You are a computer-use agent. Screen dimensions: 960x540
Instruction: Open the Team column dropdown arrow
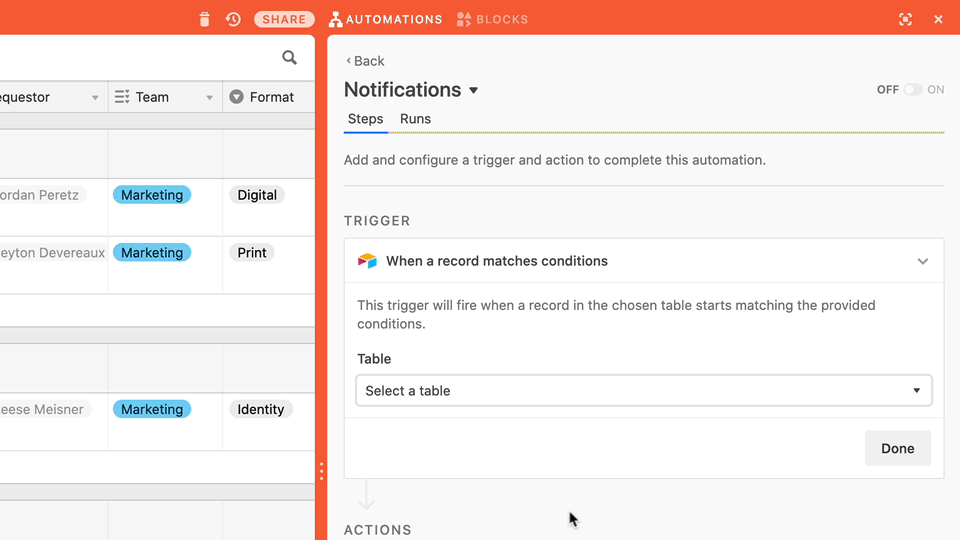click(210, 98)
